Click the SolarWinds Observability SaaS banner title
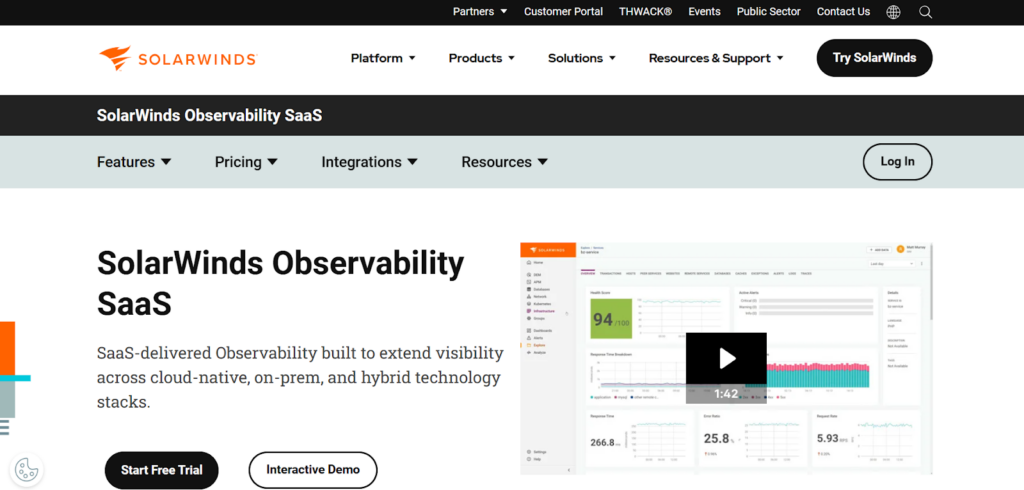The image size is (1024, 490). 209,116
